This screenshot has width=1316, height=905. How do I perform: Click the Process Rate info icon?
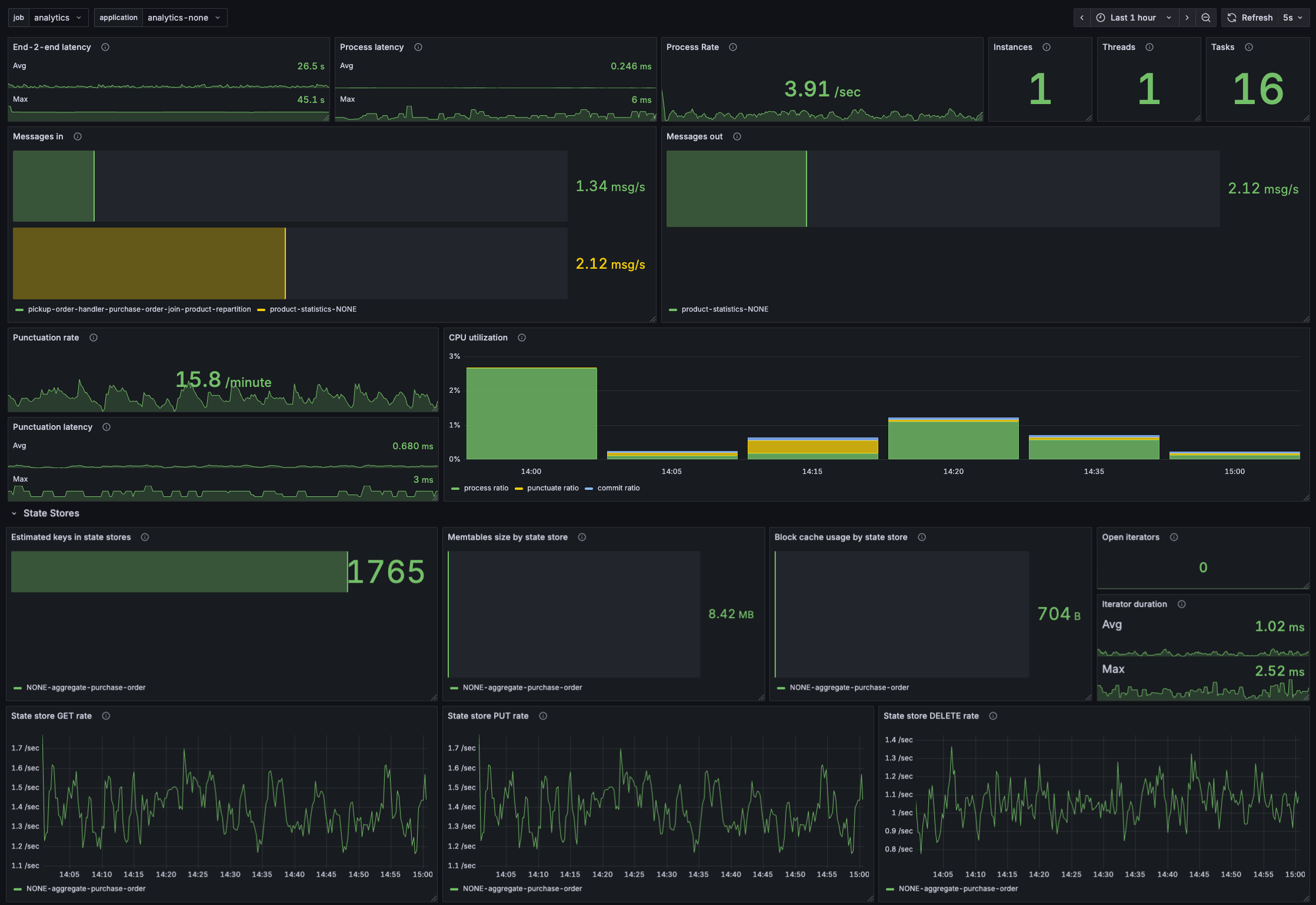(733, 47)
